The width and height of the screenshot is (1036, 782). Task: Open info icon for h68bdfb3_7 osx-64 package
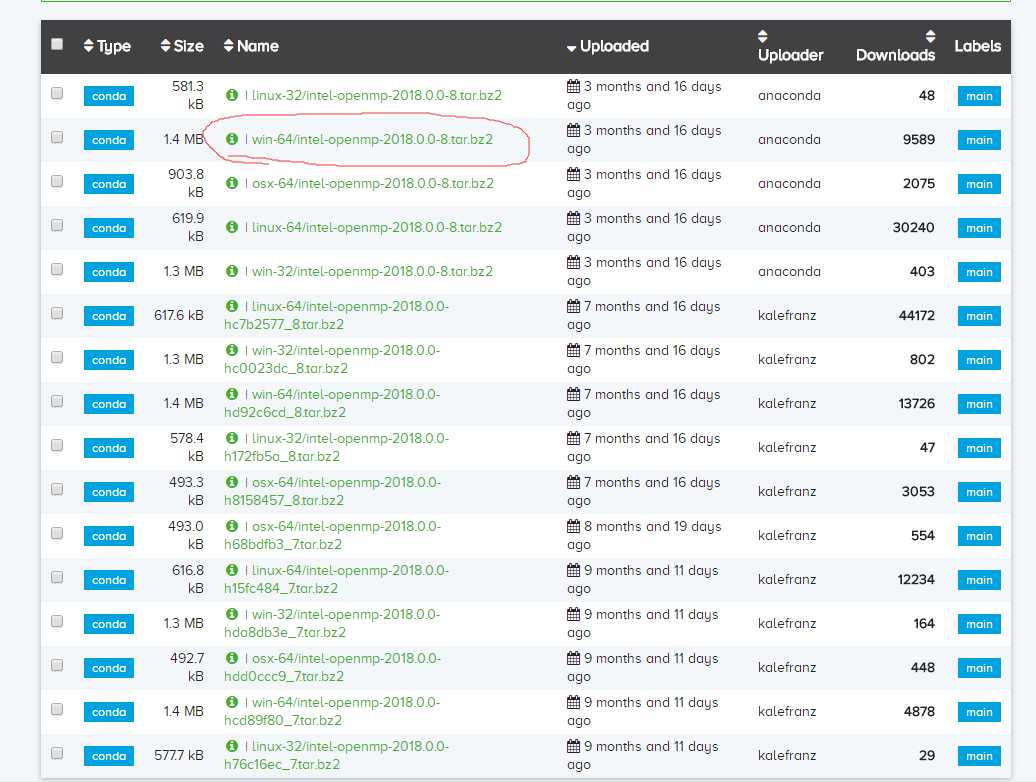(x=231, y=526)
